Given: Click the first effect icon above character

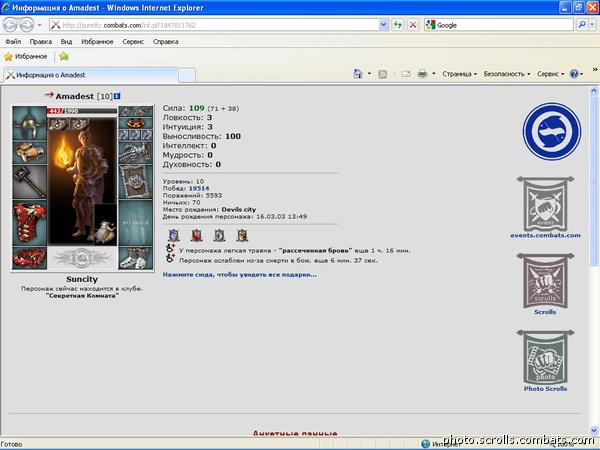Looking at the screenshot, I should coord(57,124).
